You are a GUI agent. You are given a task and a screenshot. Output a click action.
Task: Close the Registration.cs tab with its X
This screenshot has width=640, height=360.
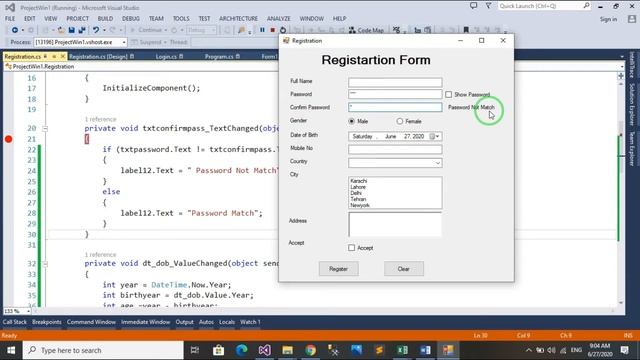63,56
